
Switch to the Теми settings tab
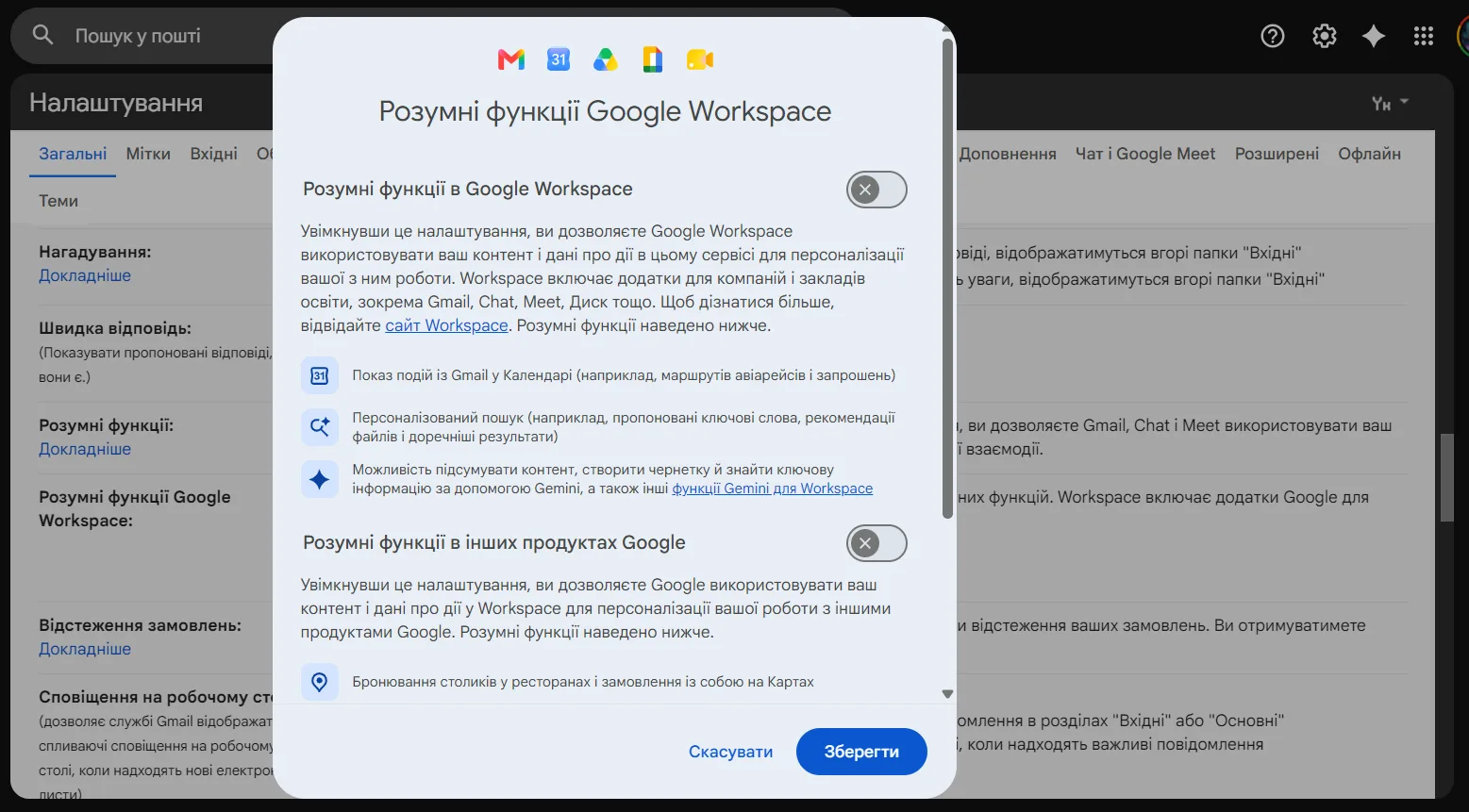58,201
